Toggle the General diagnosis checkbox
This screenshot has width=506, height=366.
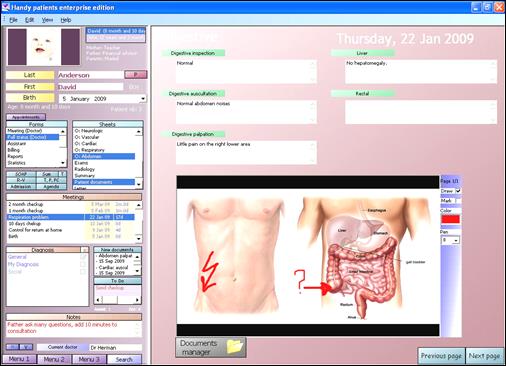click(83, 257)
